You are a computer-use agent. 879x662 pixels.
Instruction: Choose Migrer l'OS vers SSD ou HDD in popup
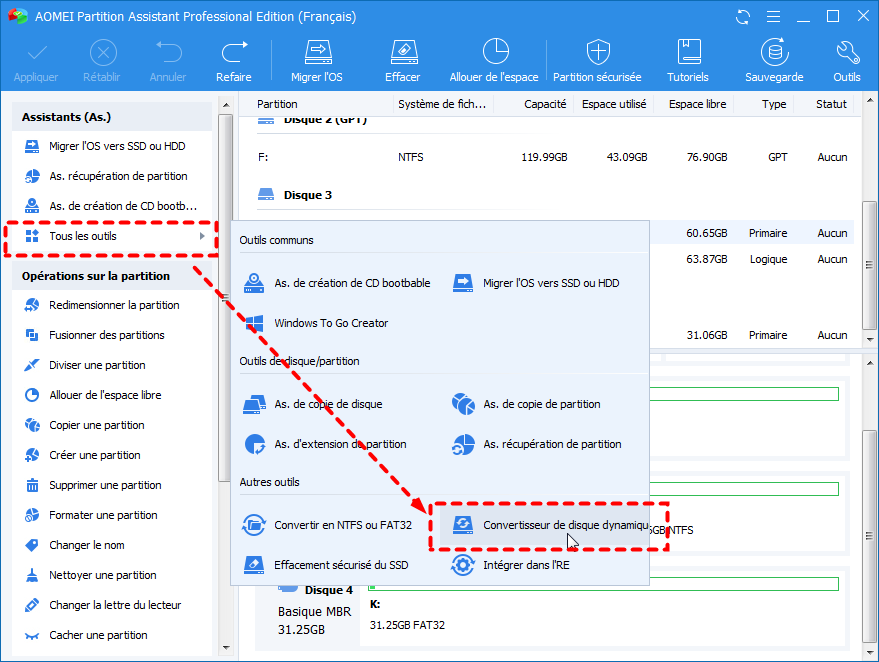536,283
